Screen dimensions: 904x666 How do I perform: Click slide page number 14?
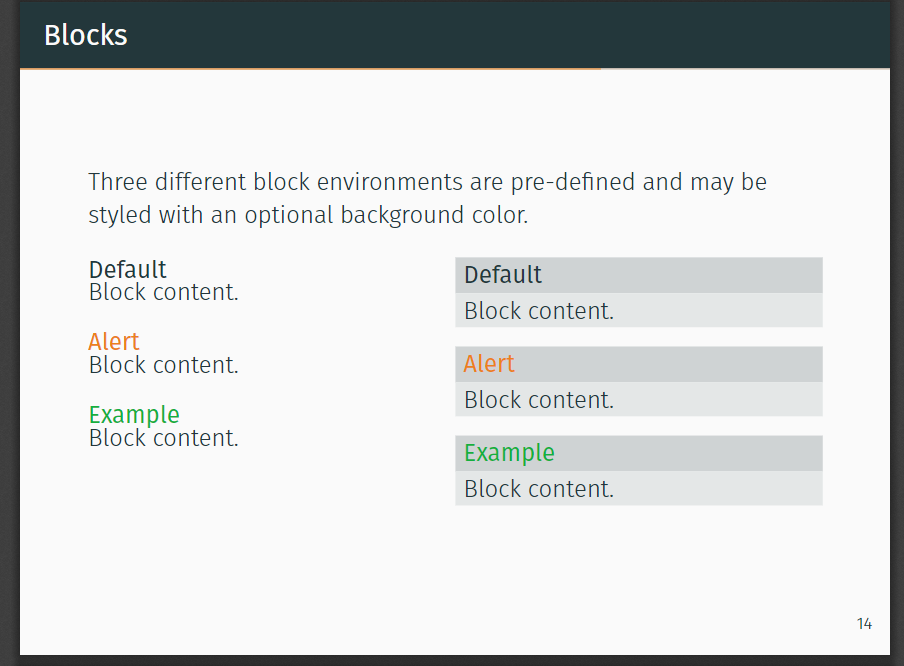coord(864,624)
